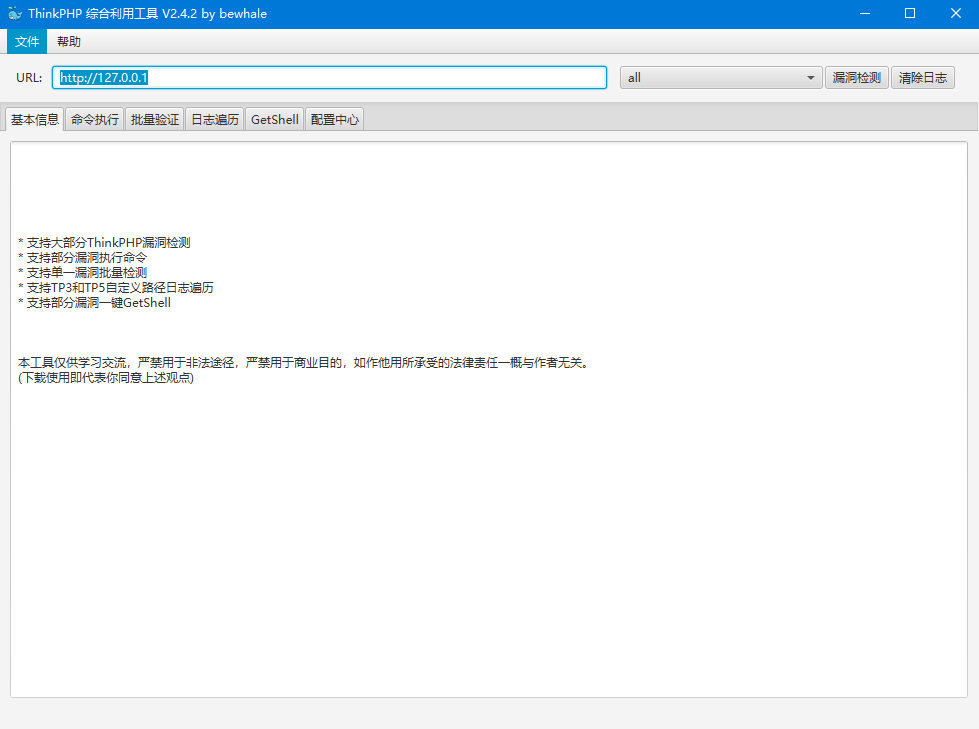The width and height of the screenshot is (979, 729).
Task: Switch to the 命令执行 tab
Action: click(93, 118)
